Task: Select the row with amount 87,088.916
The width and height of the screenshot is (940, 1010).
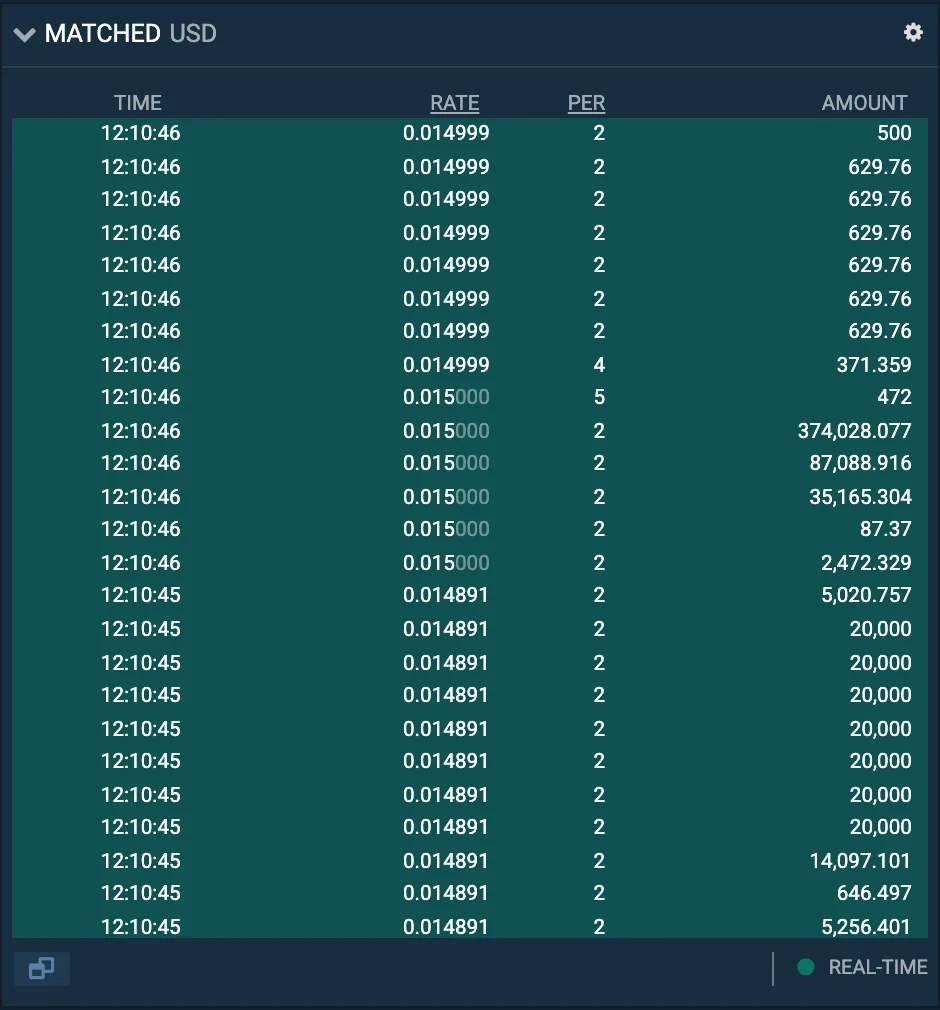Action: pos(470,463)
